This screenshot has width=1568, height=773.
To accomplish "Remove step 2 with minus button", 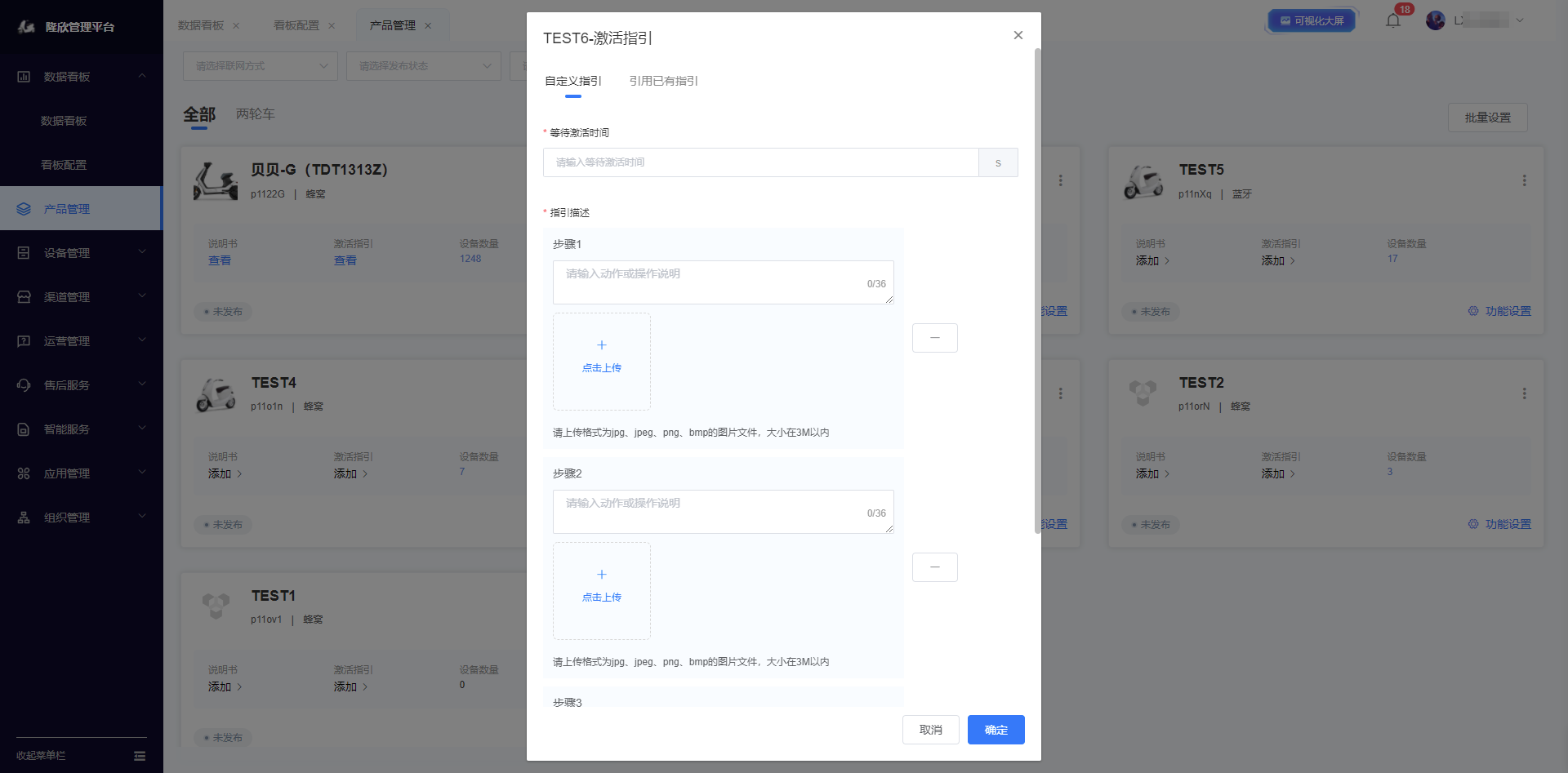I will click(934, 567).
